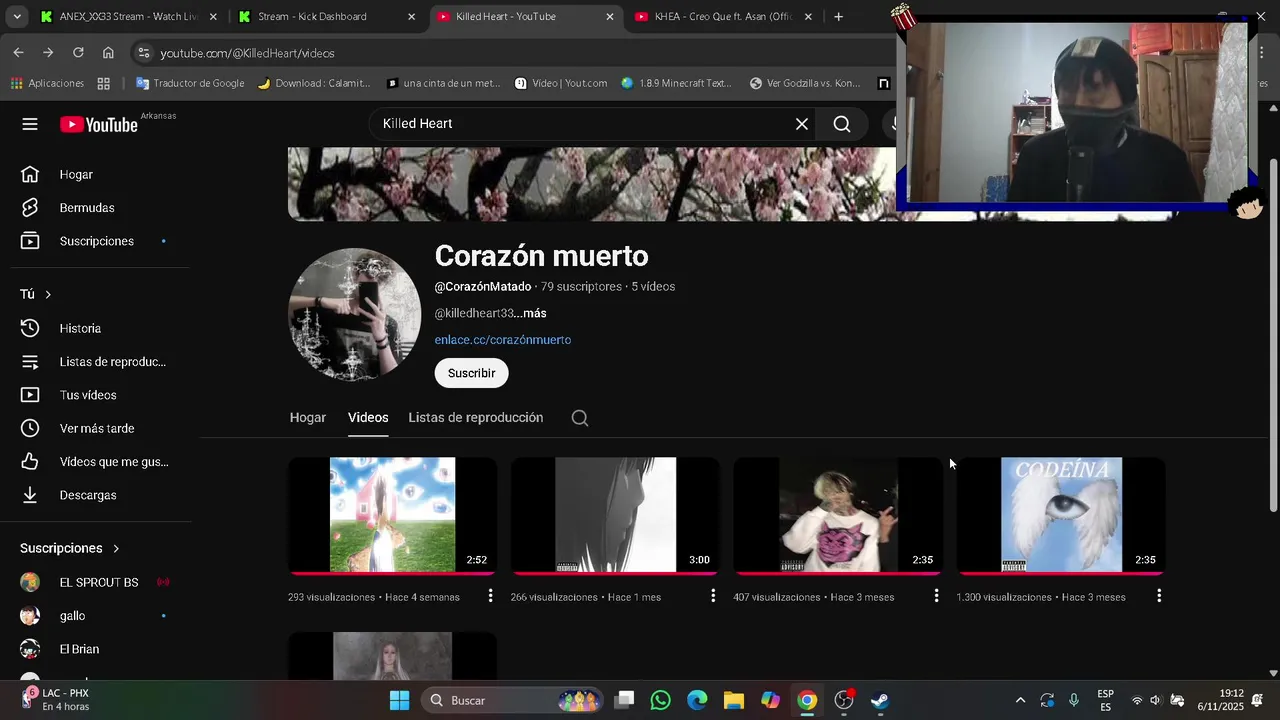The image size is (1280, 720).
Task: Switch to KHEA - Creo Que tab
Action: point(722,17)
